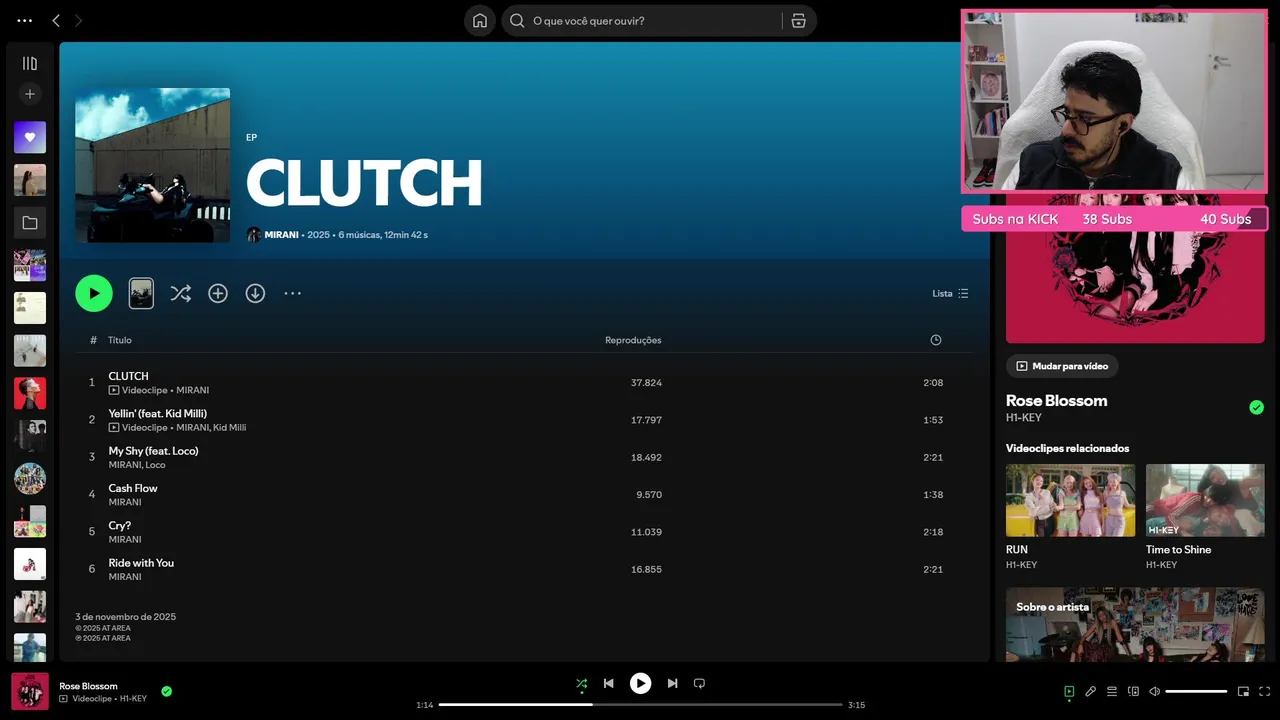1280x720 pixels.
Task: Click release date '3 de novembro de 2025'
Action: 125,617
